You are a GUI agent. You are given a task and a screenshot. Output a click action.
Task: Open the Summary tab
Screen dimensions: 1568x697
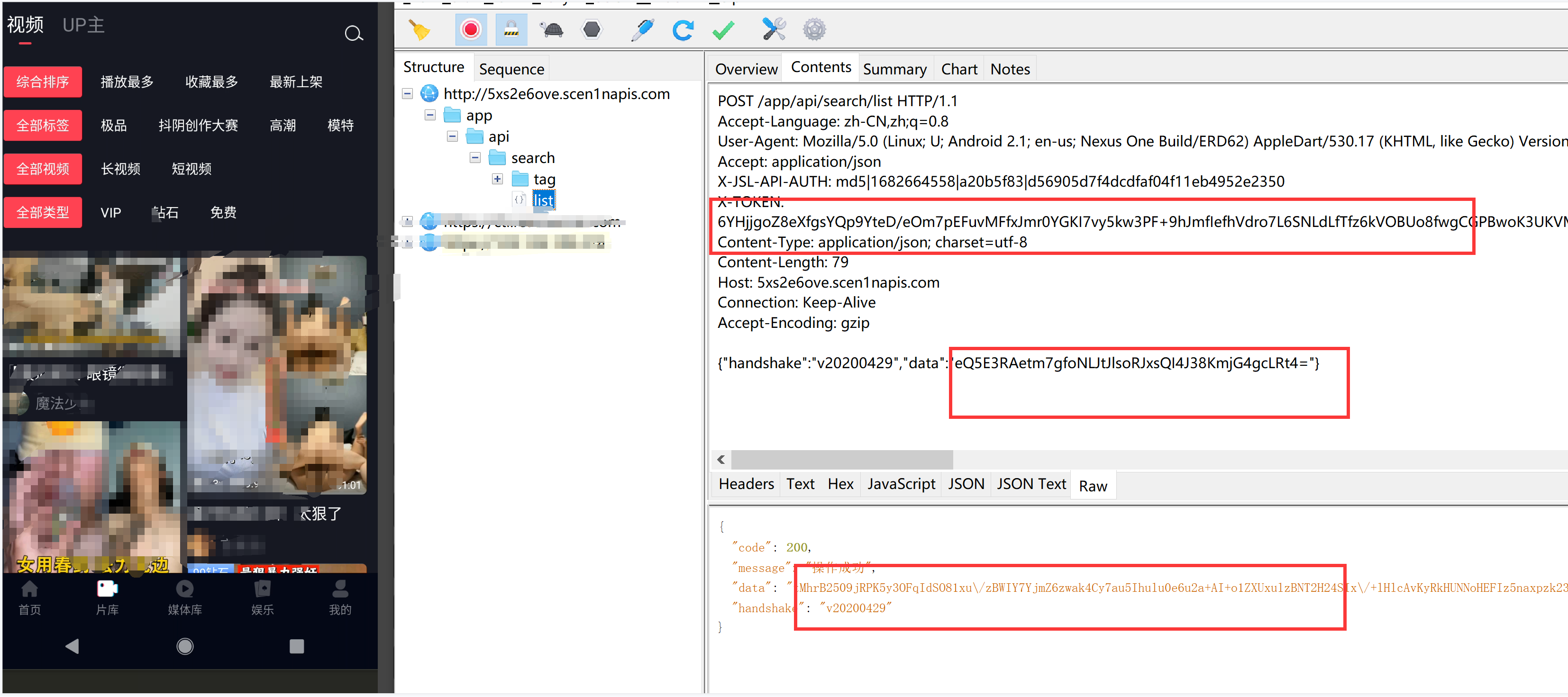point(894,69)
